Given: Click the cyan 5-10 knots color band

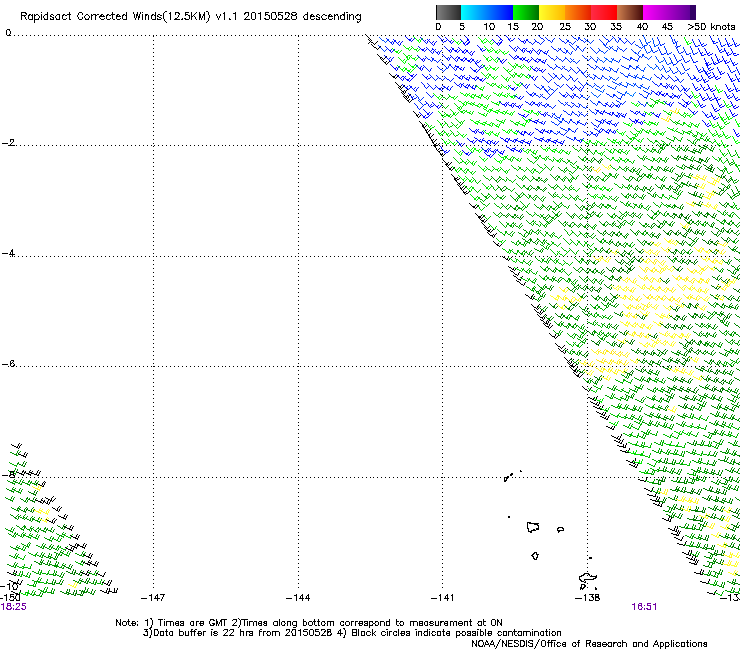Looking at the screenshot, I should coord(473,12).
